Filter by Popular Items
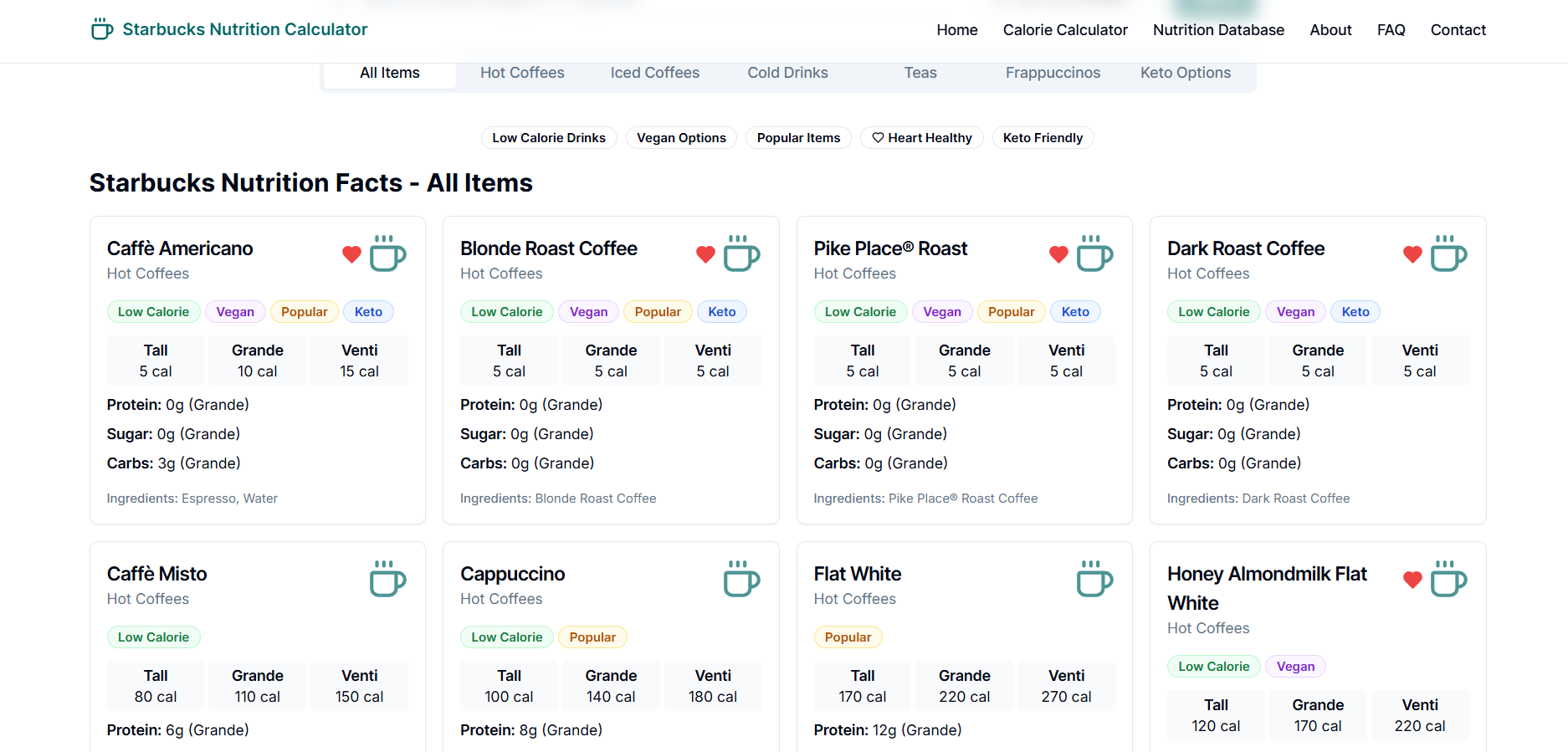Viewport: 1568px width, 752px height. [798, 138]
